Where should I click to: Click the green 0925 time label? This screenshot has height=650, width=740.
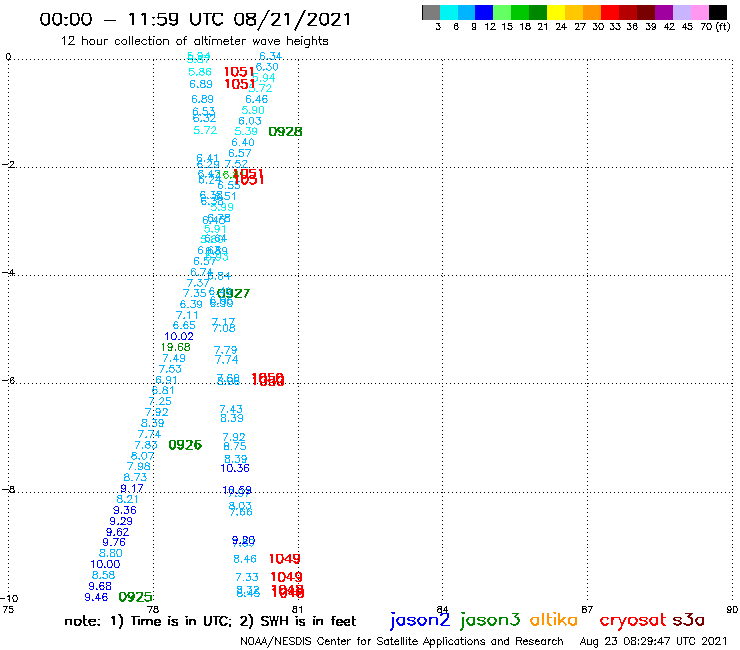tap(135, 597)
